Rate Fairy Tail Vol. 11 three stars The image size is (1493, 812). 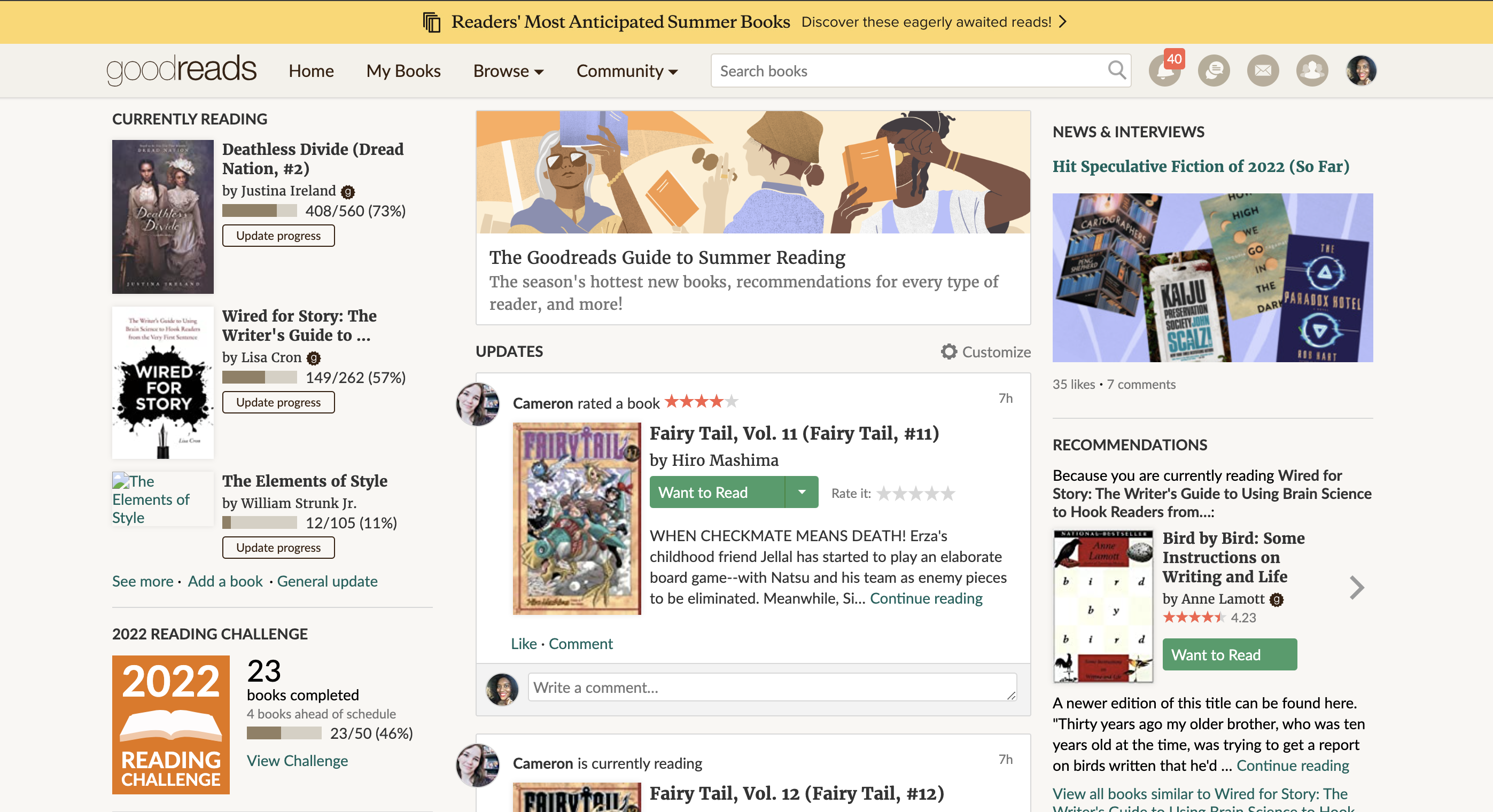[x=916, y=494]
